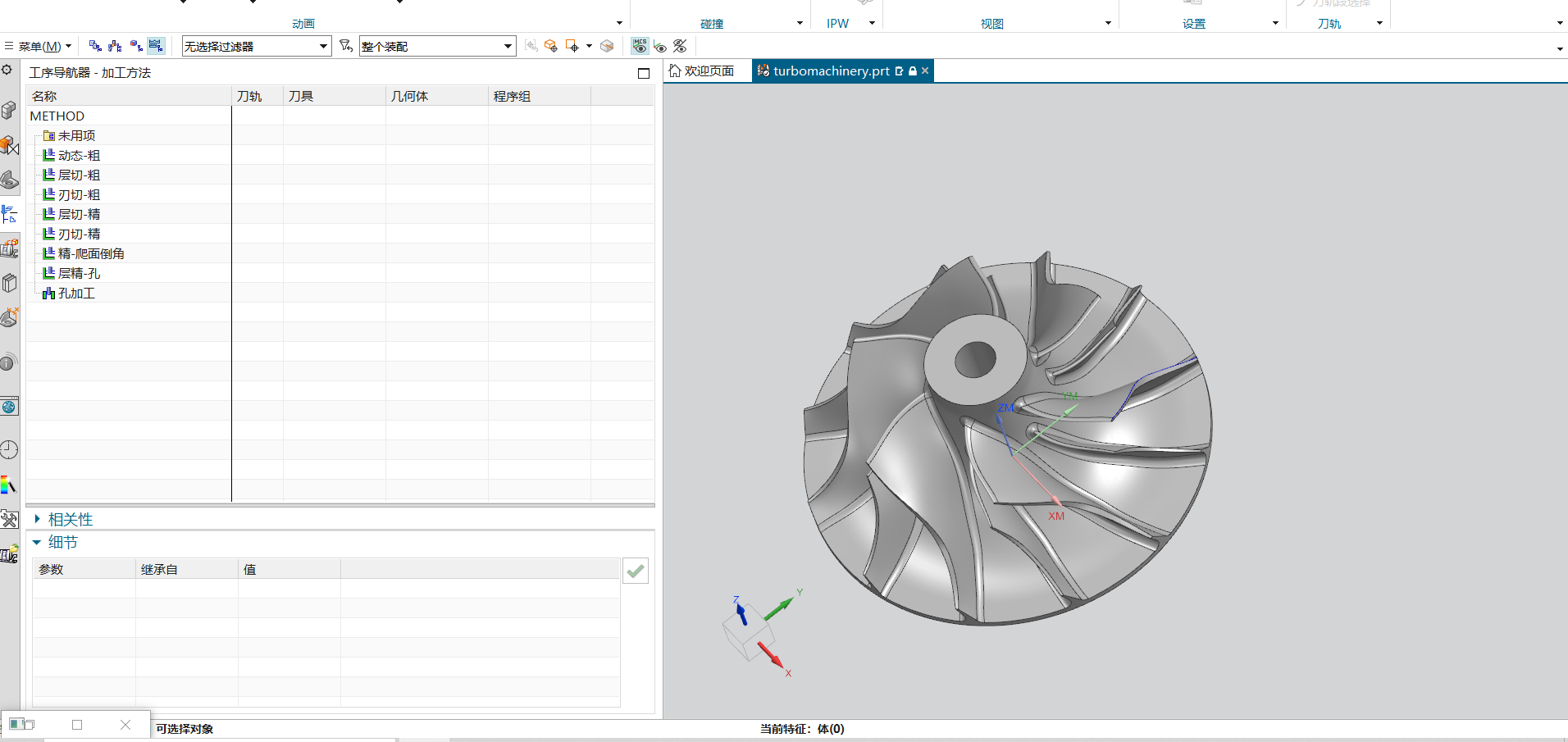Expand the 刀轨 ribbon group arrow
The height and width of the screenshot is (742, 1568).
(1379, 23)
